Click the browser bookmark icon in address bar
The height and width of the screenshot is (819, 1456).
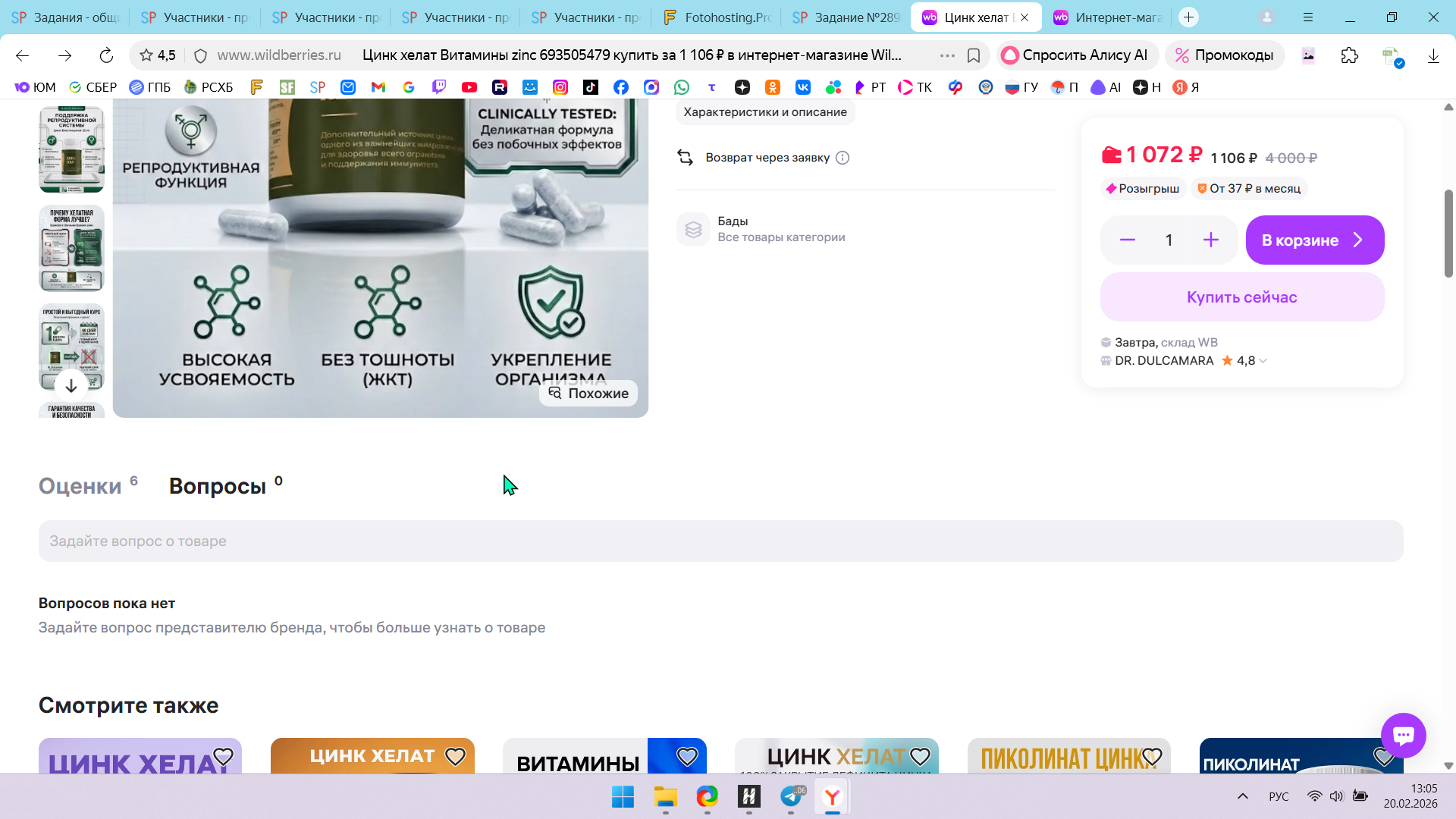[974, 55]
